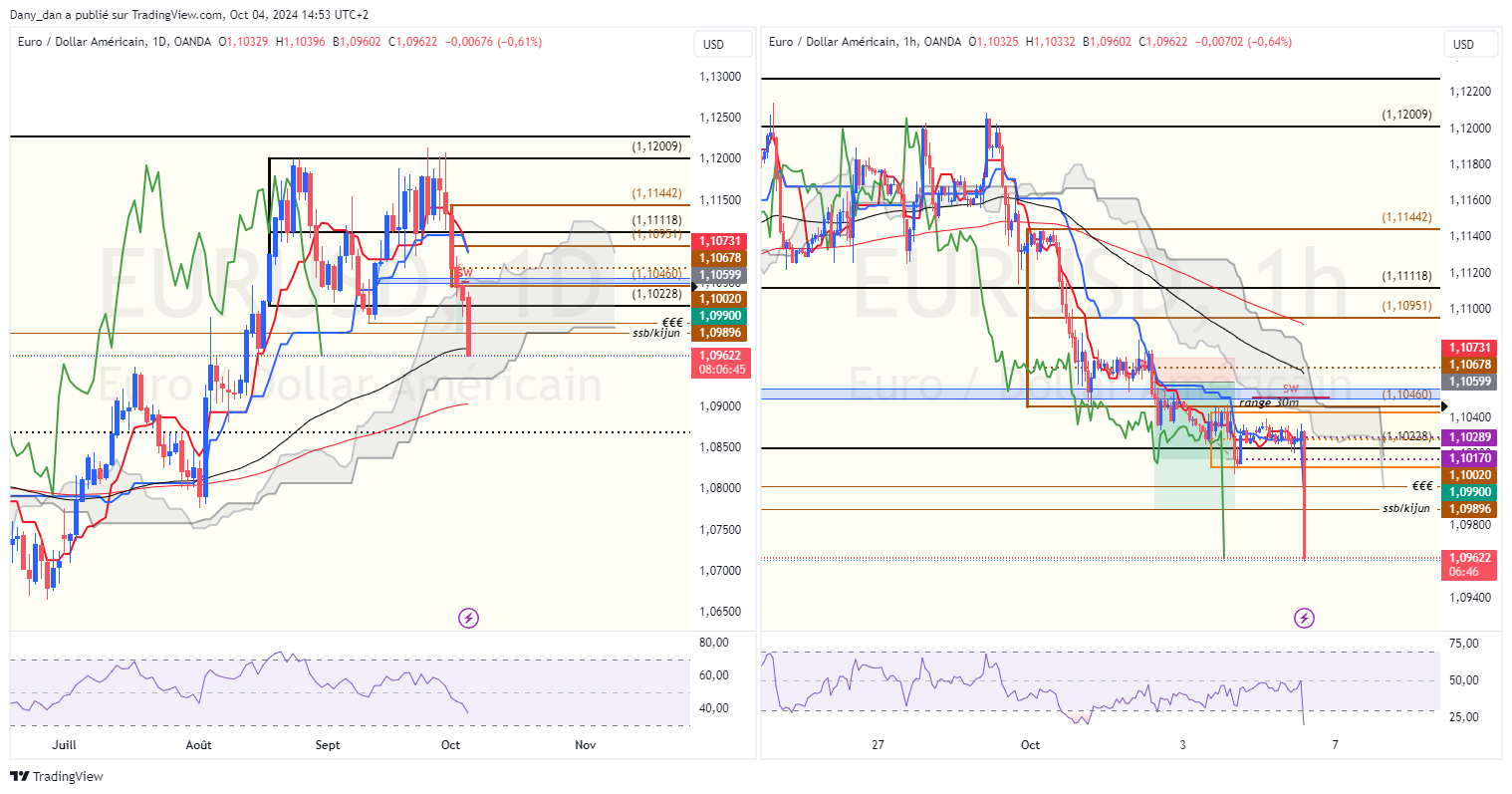
Task: Click the current price 1,09622 label on the 1h chart
Action: [x=1470, y=565]
